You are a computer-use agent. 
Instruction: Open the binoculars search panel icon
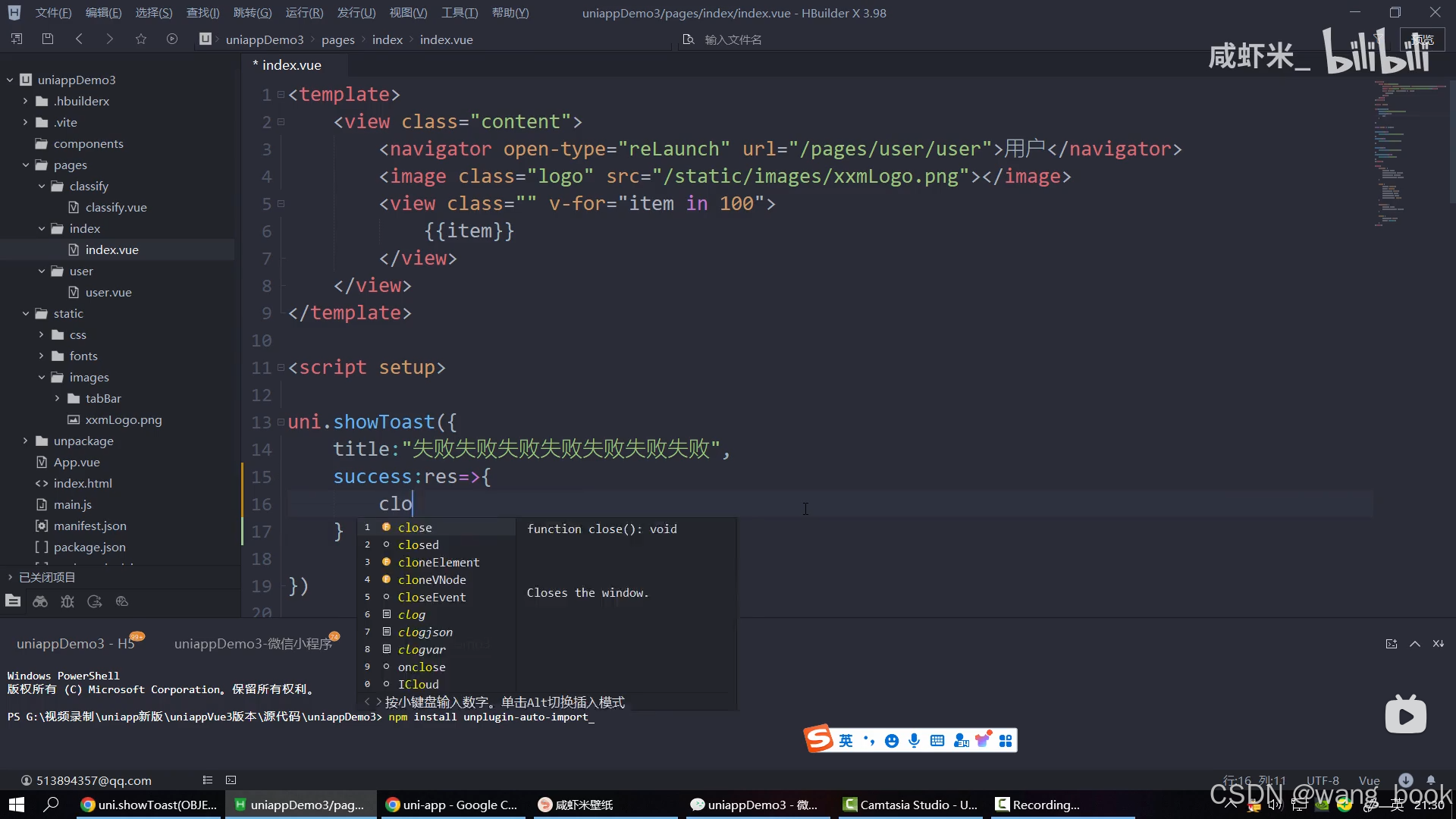pos(40,601)
